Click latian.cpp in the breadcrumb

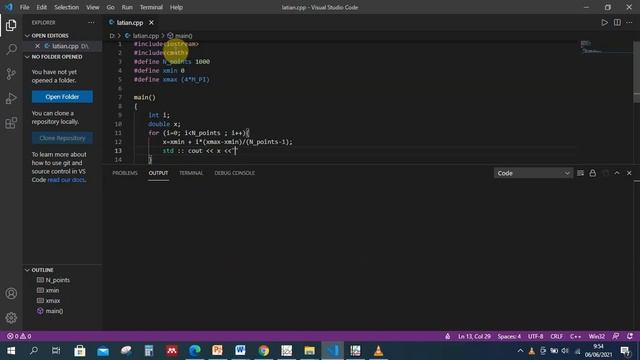(145, 36)
